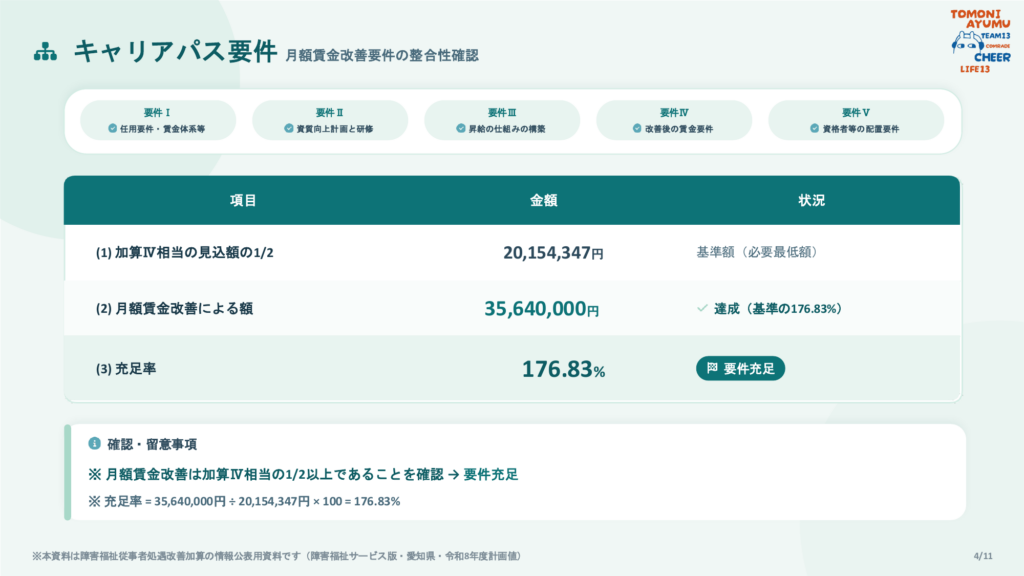Click the flag icon in 要件充足 badge

(x=712, y=368)
